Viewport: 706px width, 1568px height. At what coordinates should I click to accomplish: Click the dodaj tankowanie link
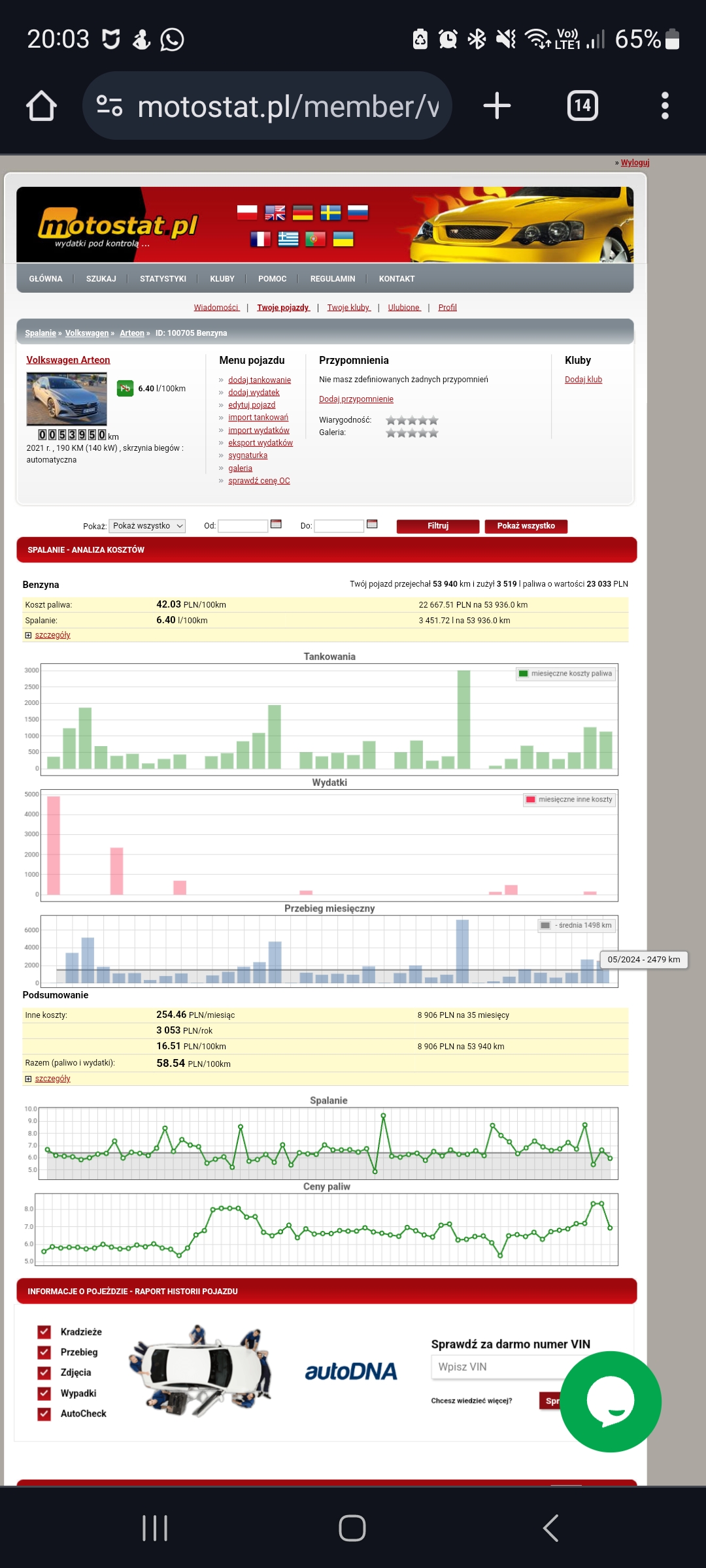[x=260, y=380]
